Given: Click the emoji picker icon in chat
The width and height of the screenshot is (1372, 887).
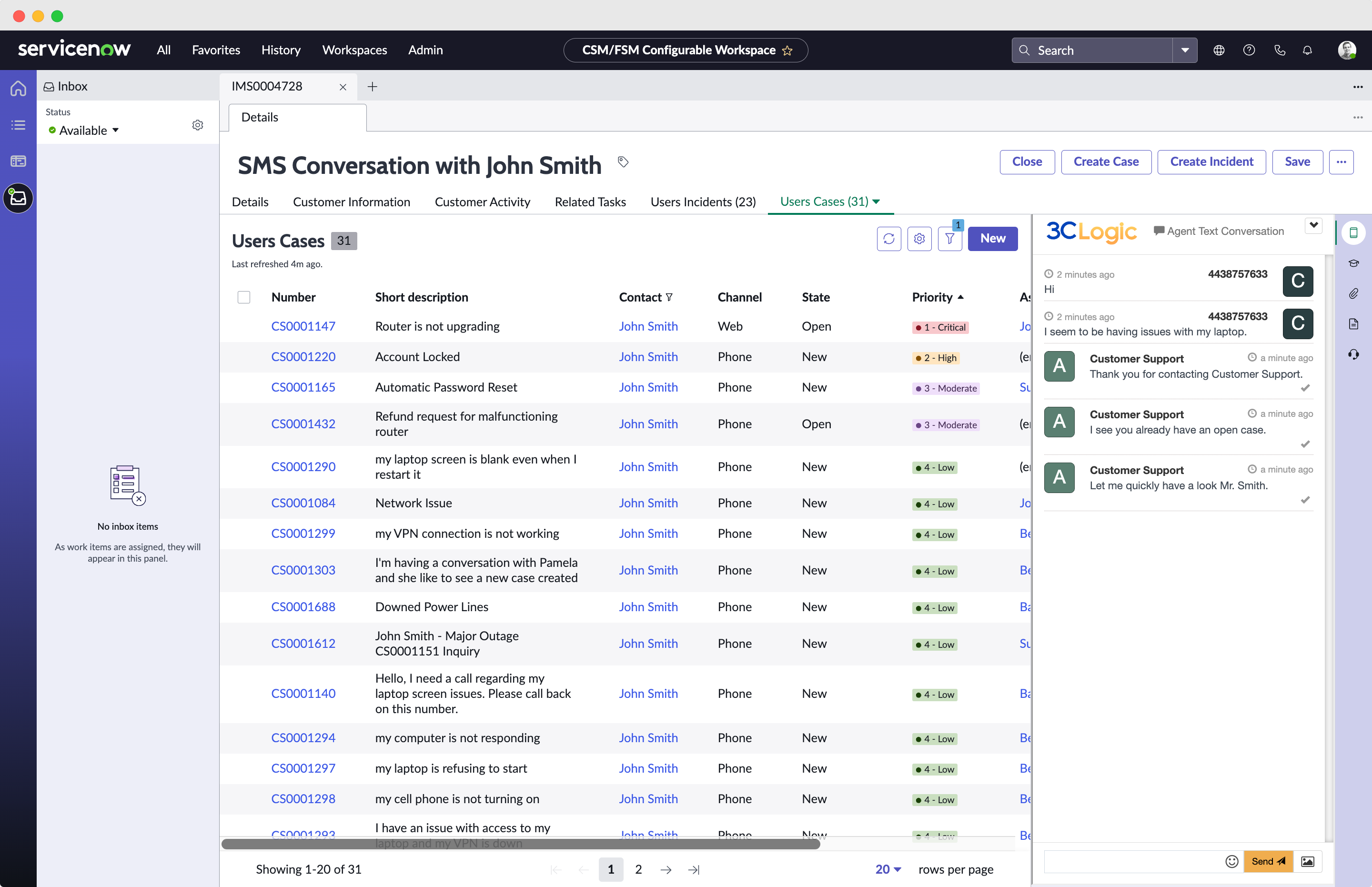Looking at the screenshot, I should pos(1231,861).
